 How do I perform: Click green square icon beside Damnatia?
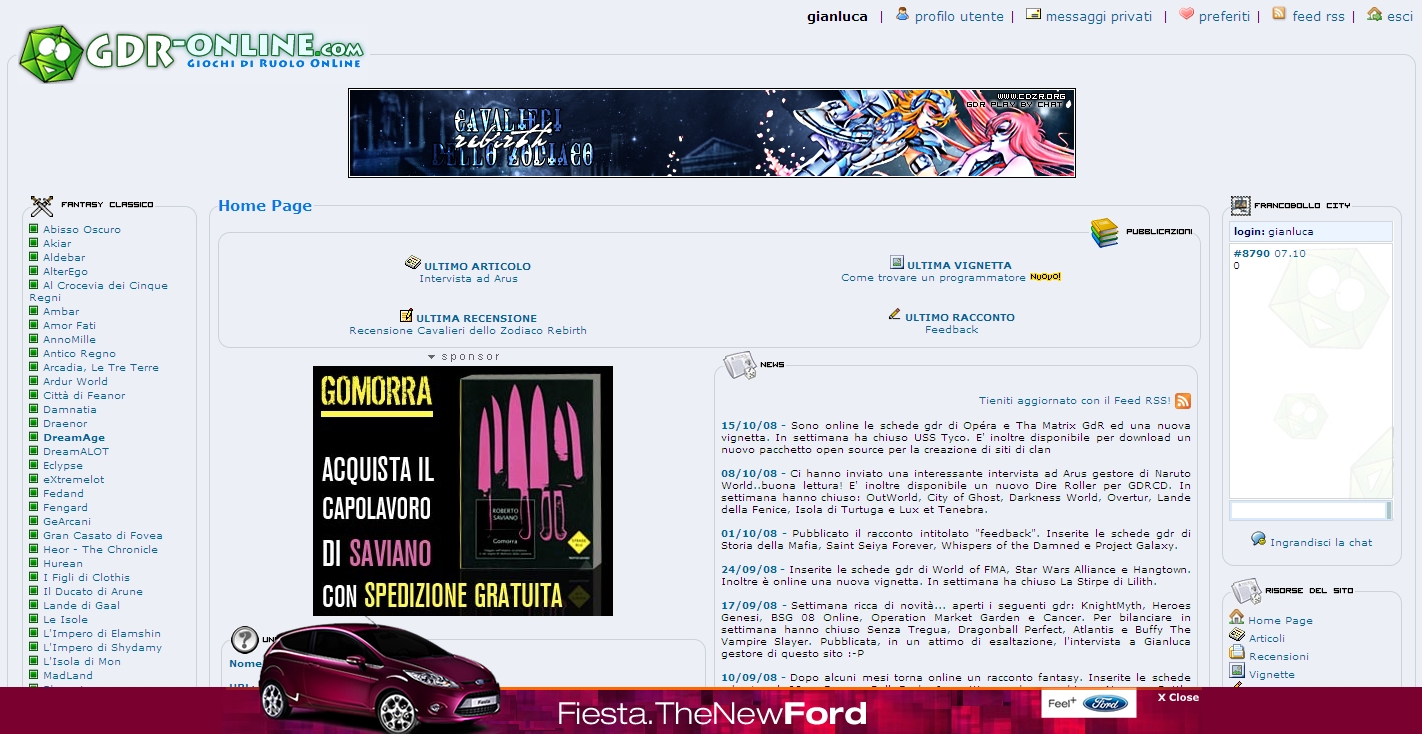34,409
